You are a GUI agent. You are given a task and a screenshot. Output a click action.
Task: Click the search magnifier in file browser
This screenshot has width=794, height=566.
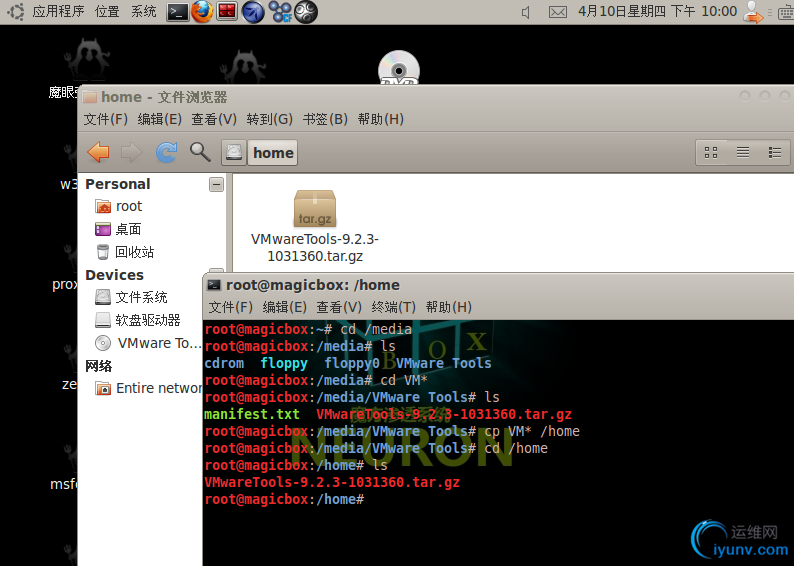(200, 152)
